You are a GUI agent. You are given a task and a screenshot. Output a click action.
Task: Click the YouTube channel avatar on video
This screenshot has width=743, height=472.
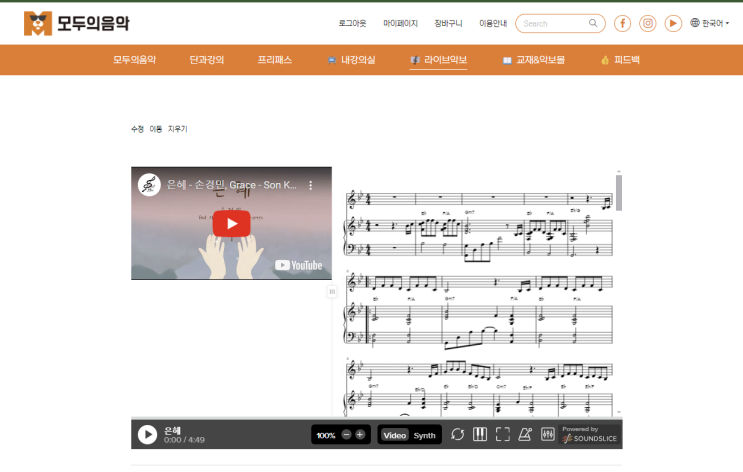tap(149, 185)
